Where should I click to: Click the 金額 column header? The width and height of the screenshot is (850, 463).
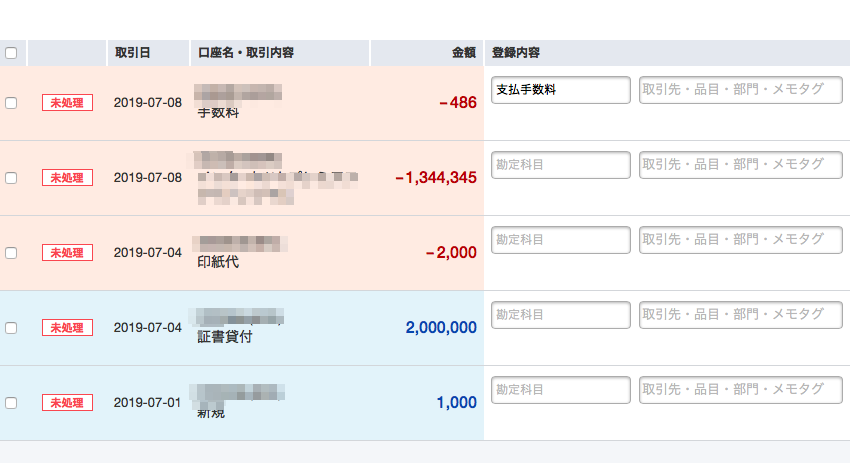coord(464,53)
